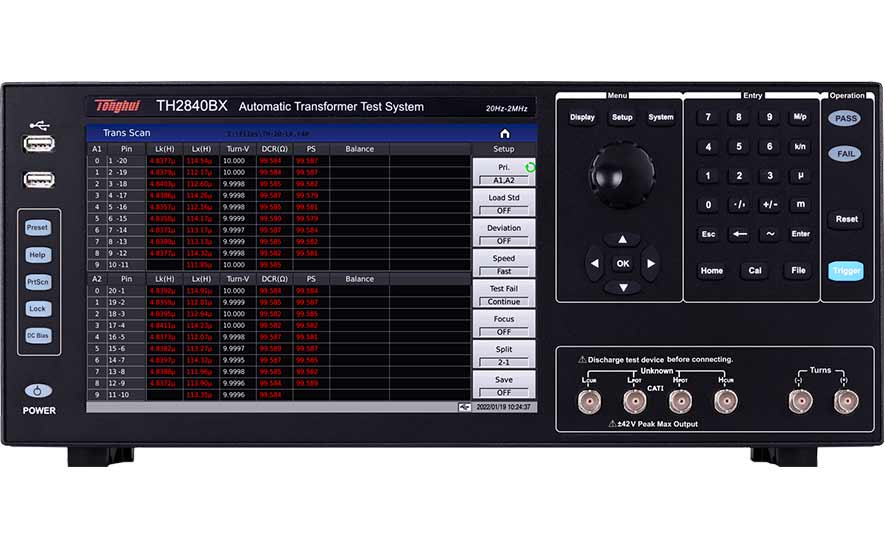Hit the Enter key on the keypad
The height and width of the screenshot is (548, 885).
tap(800, 234)
